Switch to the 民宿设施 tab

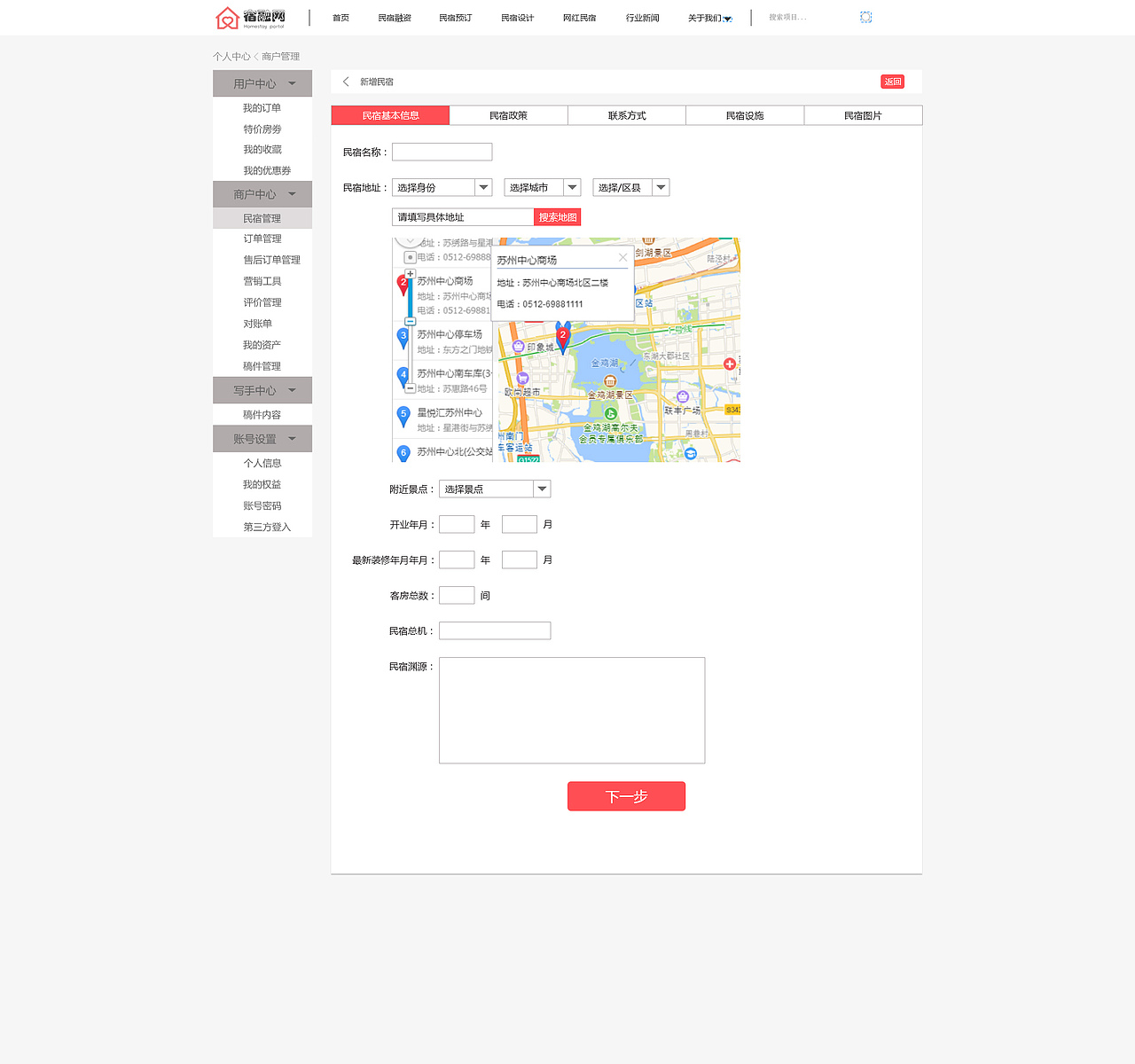tap(745, 115)
